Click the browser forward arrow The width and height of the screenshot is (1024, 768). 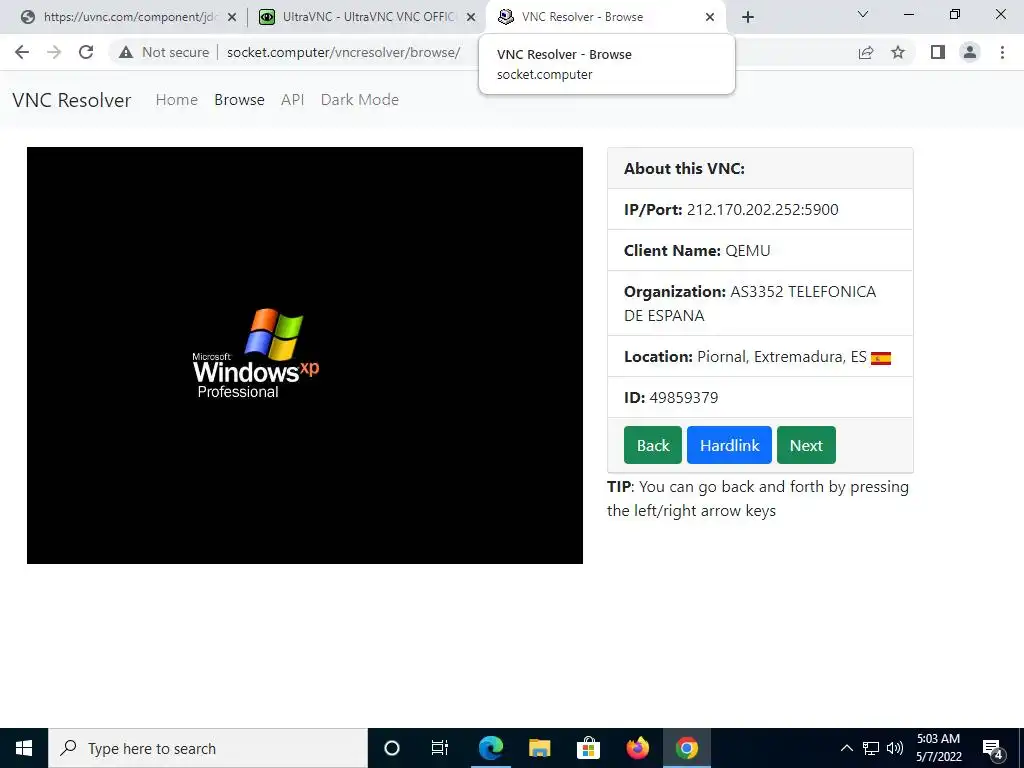54,52
